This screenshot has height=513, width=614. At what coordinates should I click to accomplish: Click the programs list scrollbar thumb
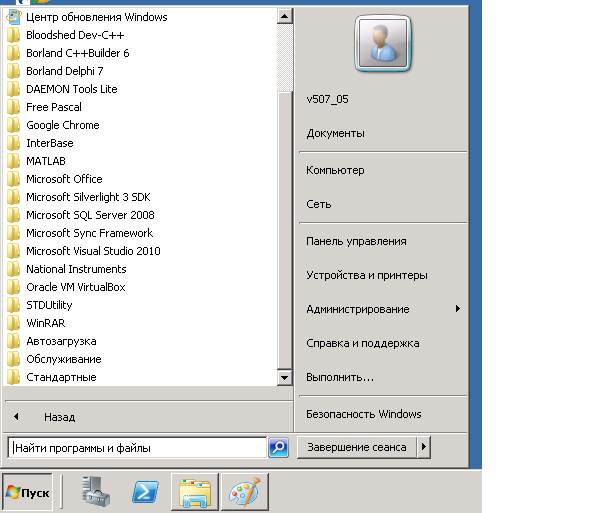click(x=285, y=230)
